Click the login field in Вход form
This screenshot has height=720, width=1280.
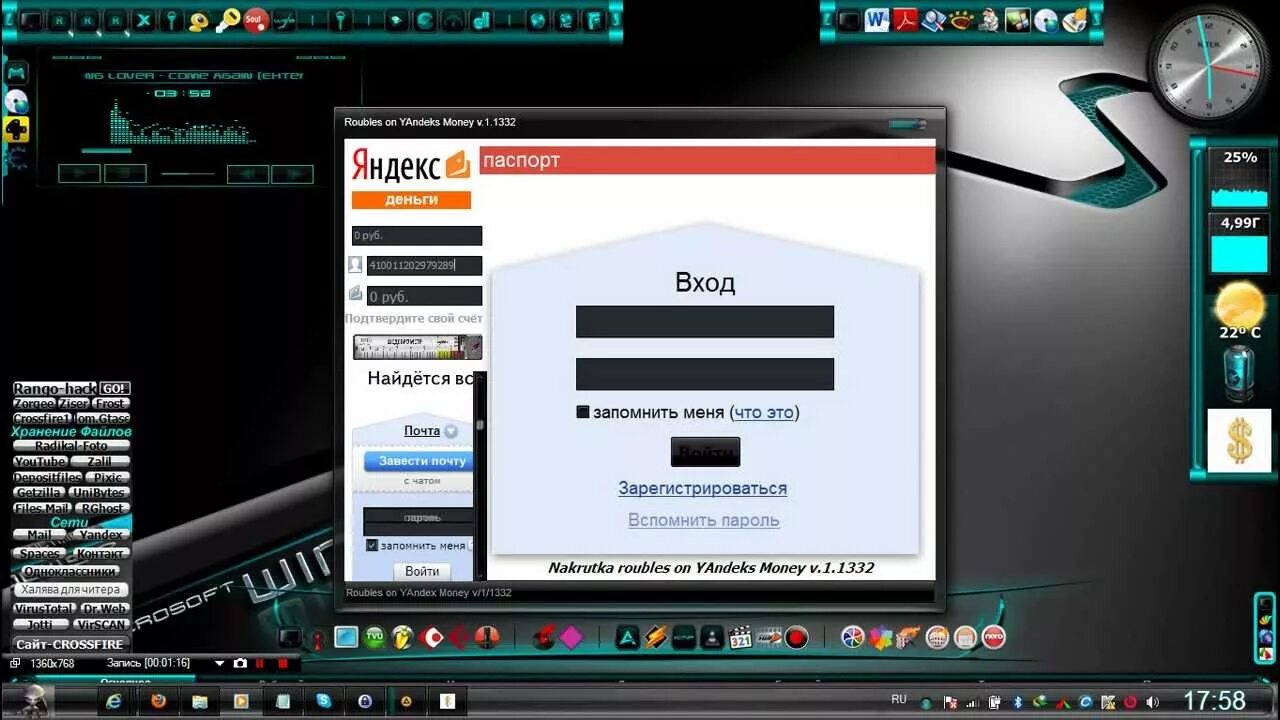tap(705, 322)
